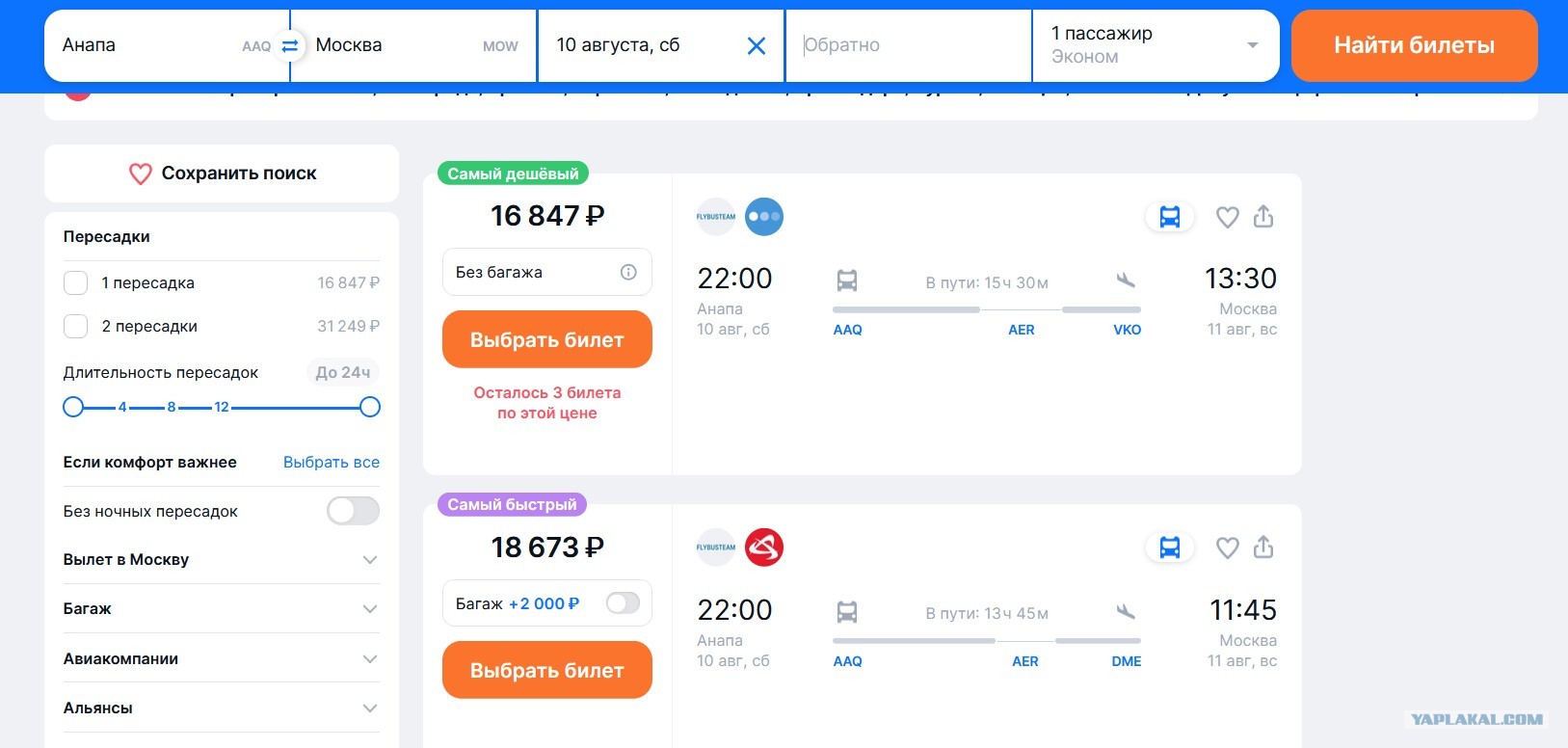
Task: Click the Обратно return date field
Action: [908, 45]
